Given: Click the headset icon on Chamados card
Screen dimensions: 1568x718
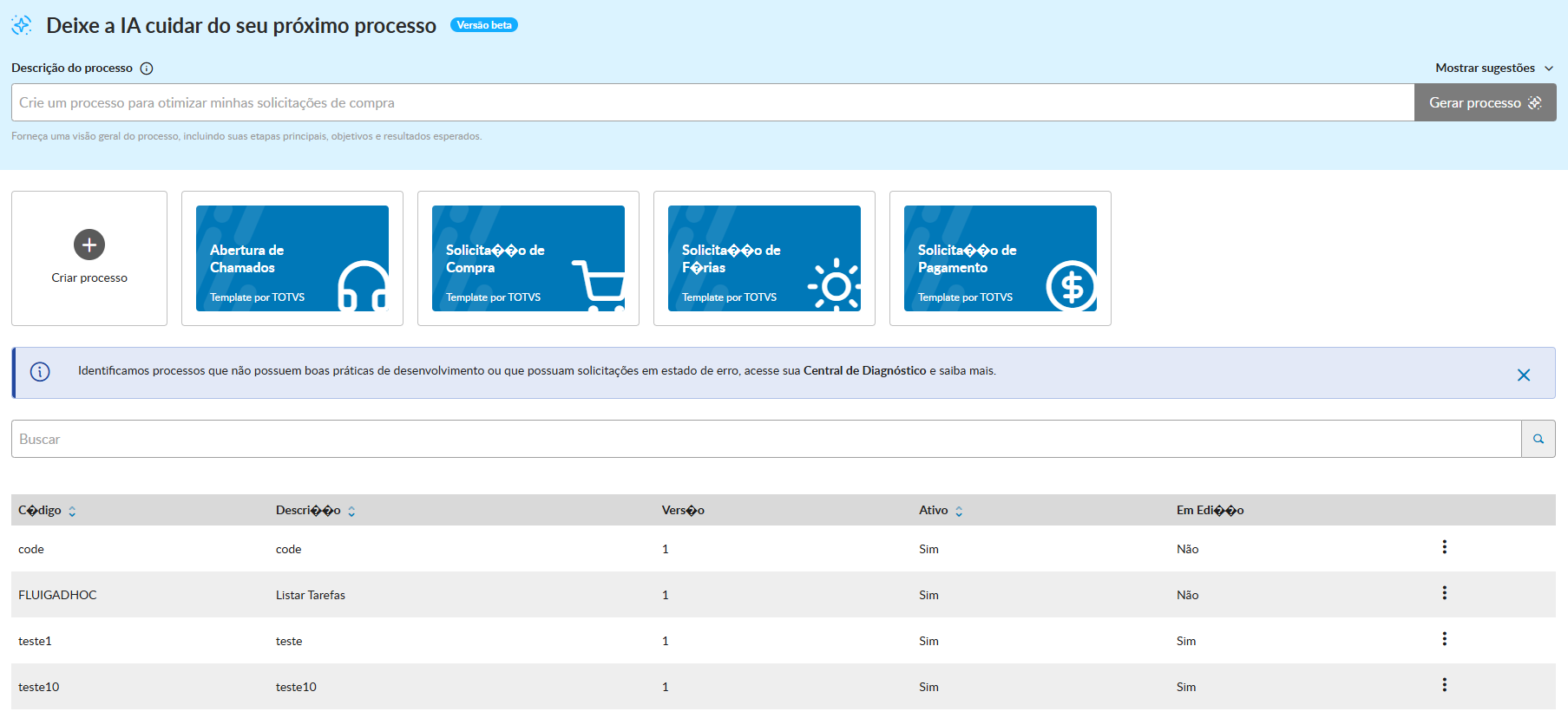Looking at the screenshot, I should [x=363, y=285].
